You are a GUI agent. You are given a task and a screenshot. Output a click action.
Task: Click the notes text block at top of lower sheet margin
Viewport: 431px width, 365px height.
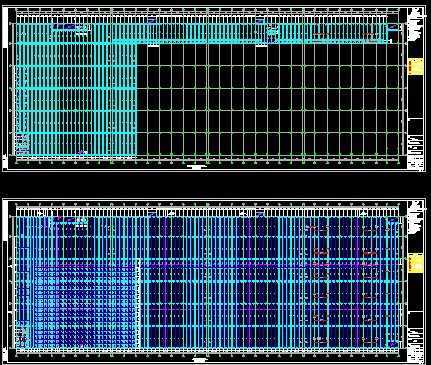point(416,217)
